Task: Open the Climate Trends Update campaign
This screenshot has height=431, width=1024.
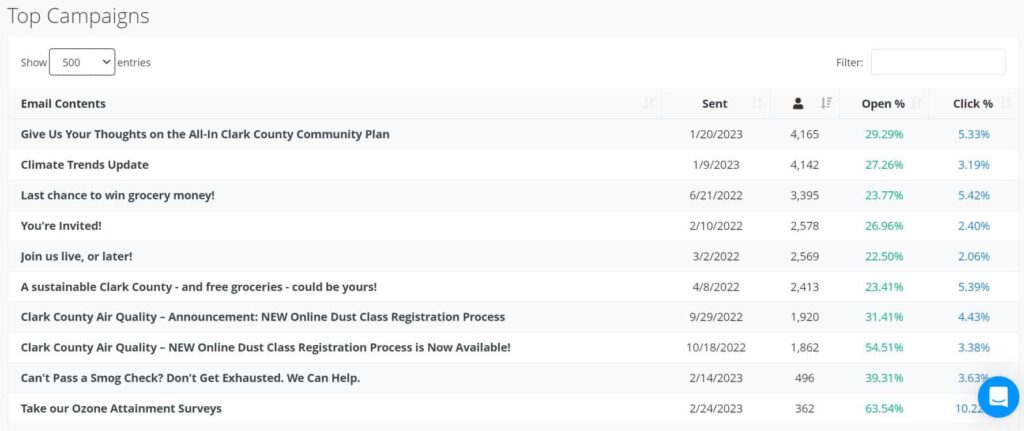Action: (x=84, y=164)
